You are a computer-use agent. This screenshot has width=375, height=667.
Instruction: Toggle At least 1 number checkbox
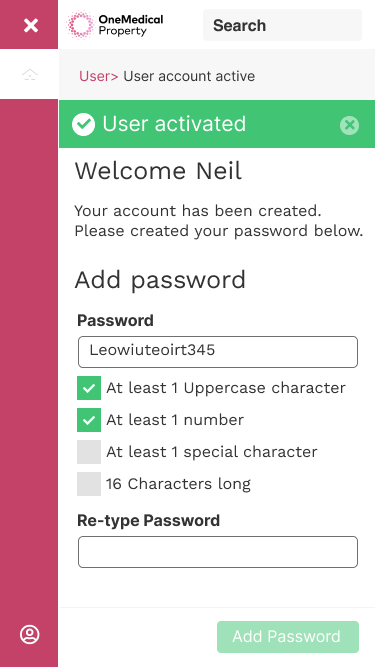pyautogui.click(x=89, y=420)
